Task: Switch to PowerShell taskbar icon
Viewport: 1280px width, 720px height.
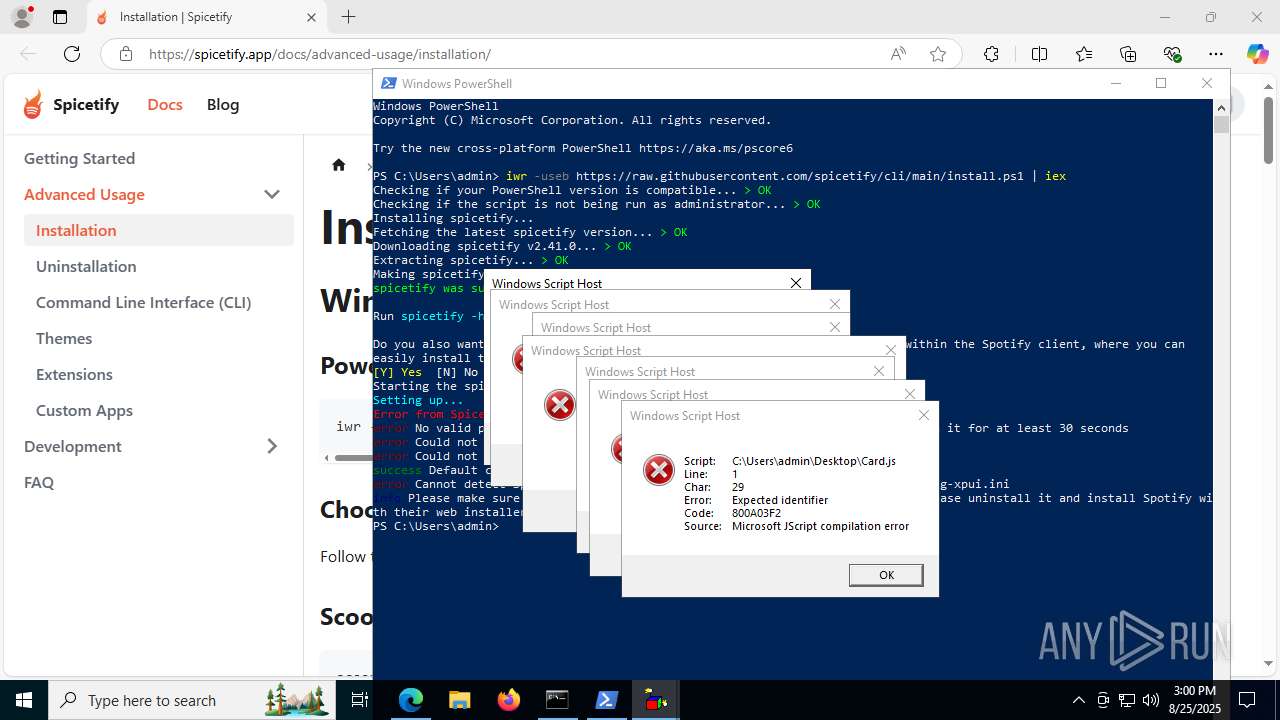Action: [606, 700]
